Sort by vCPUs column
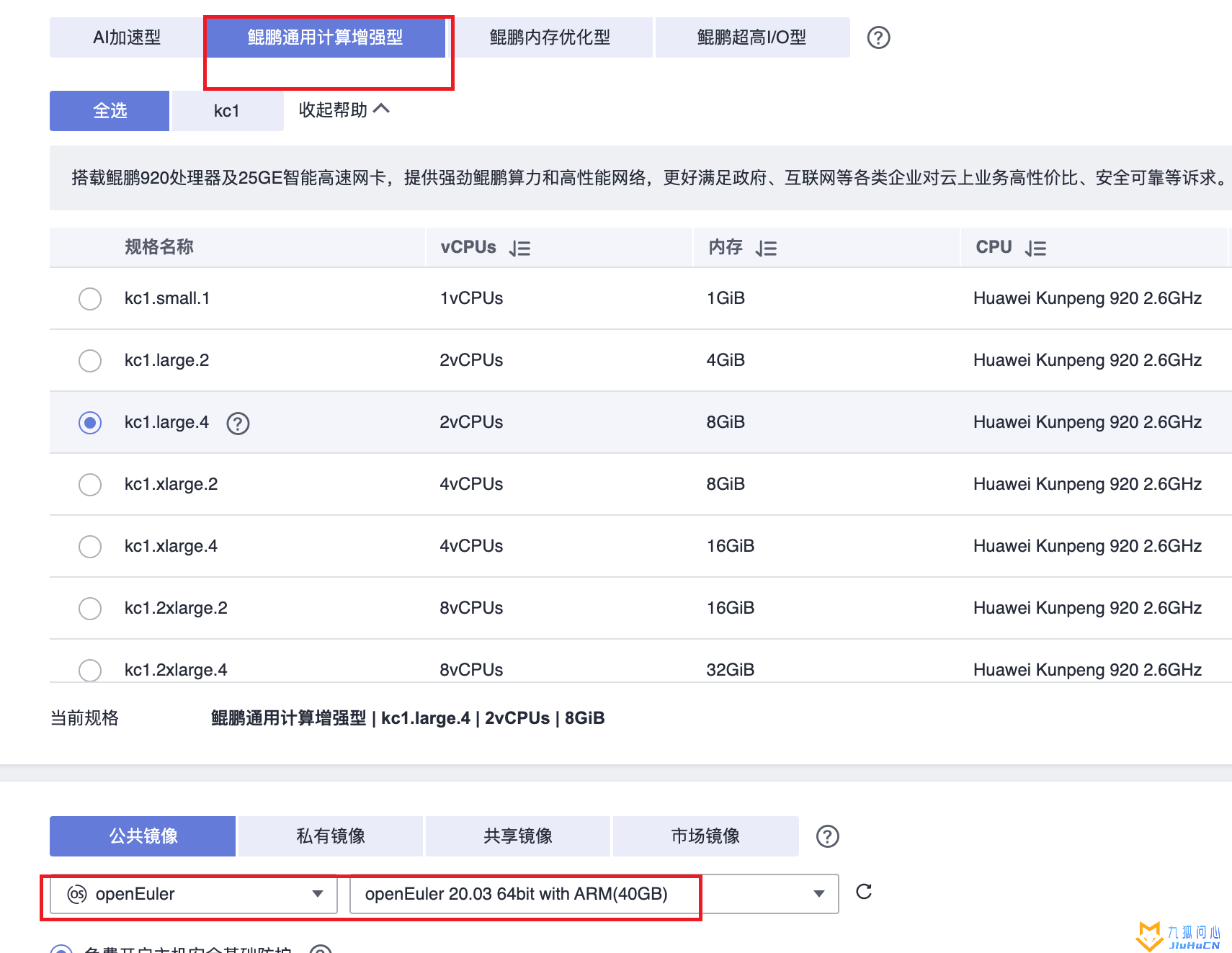1232x953 pixels. tap(519, 249)
